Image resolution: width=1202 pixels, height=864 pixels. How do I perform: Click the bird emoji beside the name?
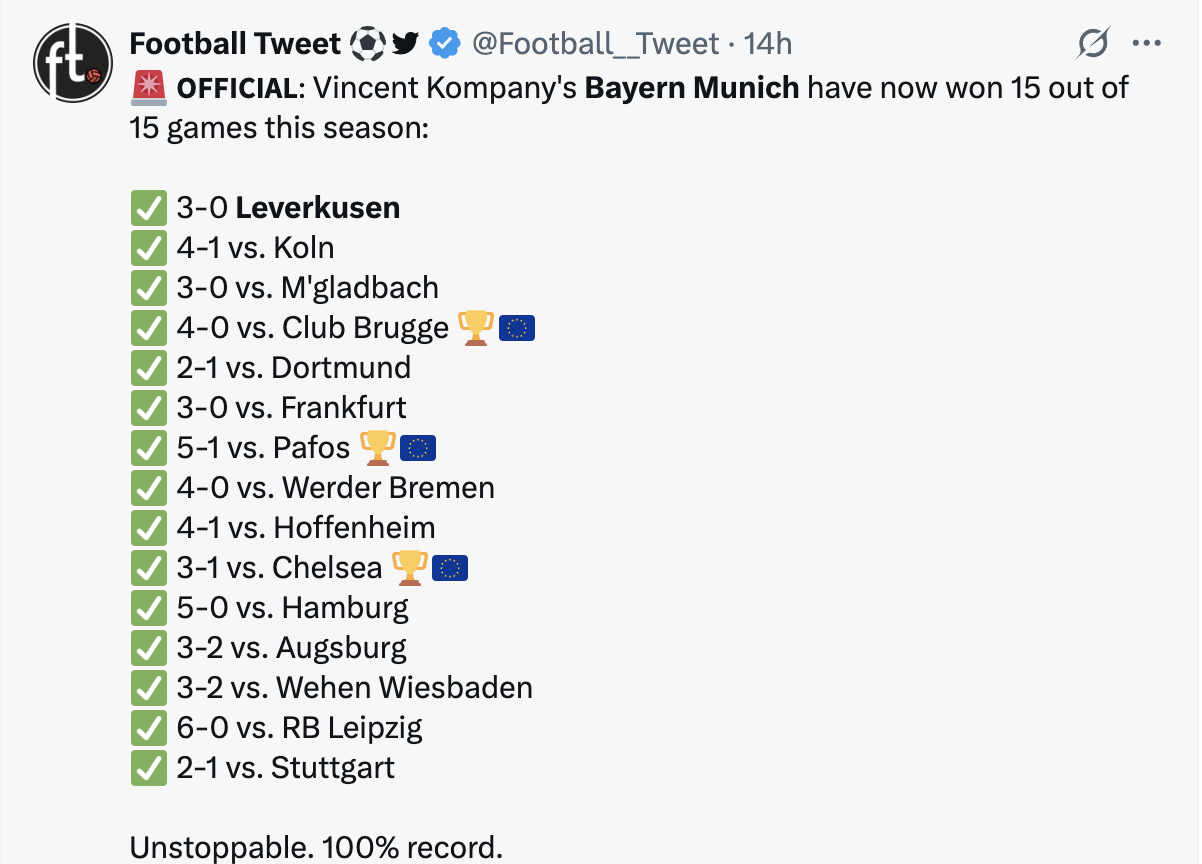[x=404, y=43]
